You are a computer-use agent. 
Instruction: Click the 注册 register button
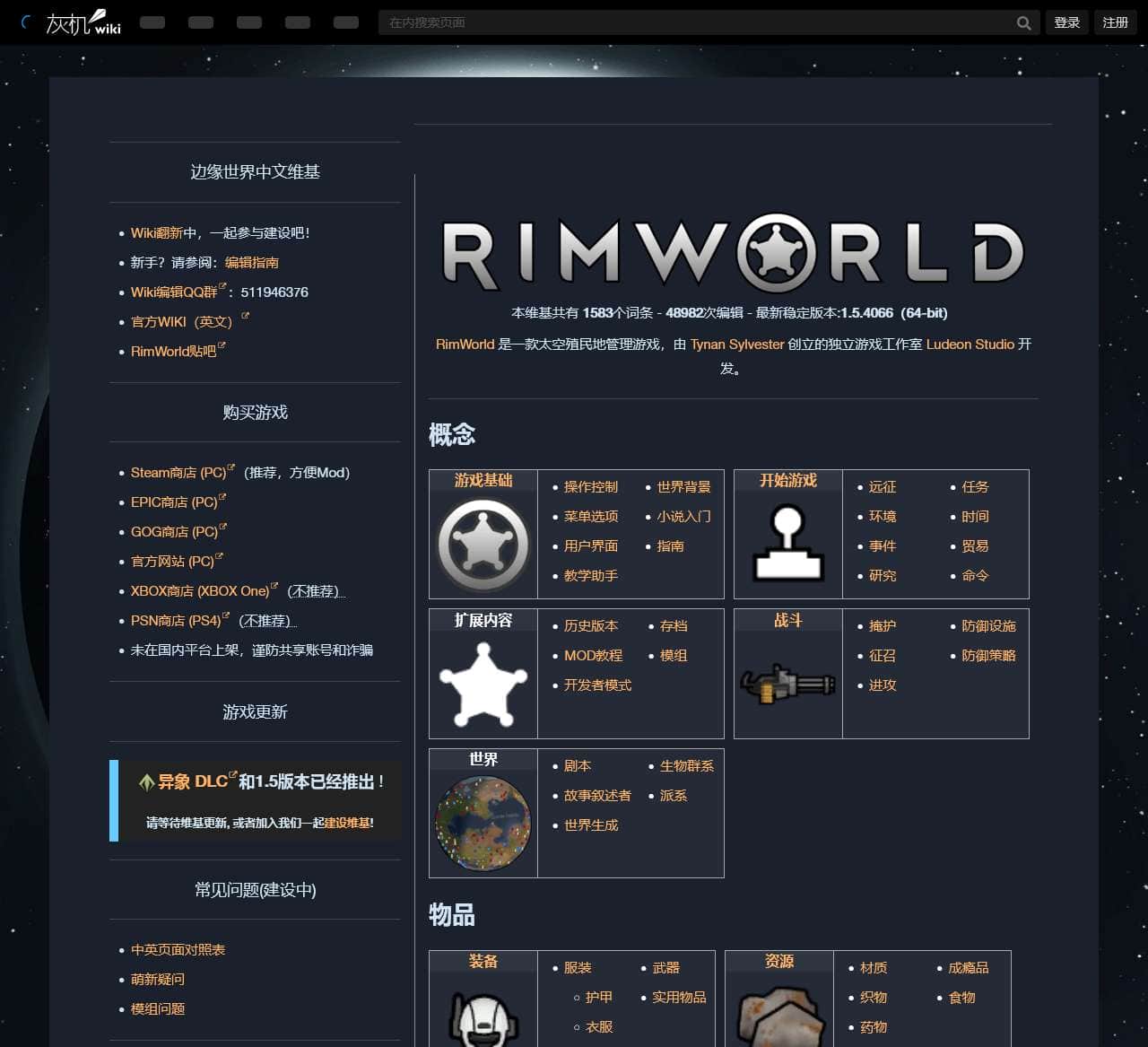1115,22
